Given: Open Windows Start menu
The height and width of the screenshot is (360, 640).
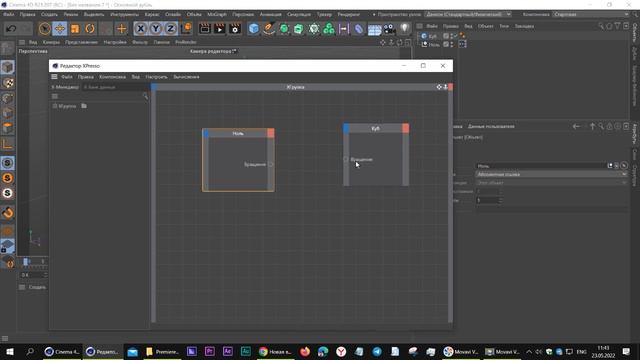Looking at the screenshot, I should tap(9, 351).
